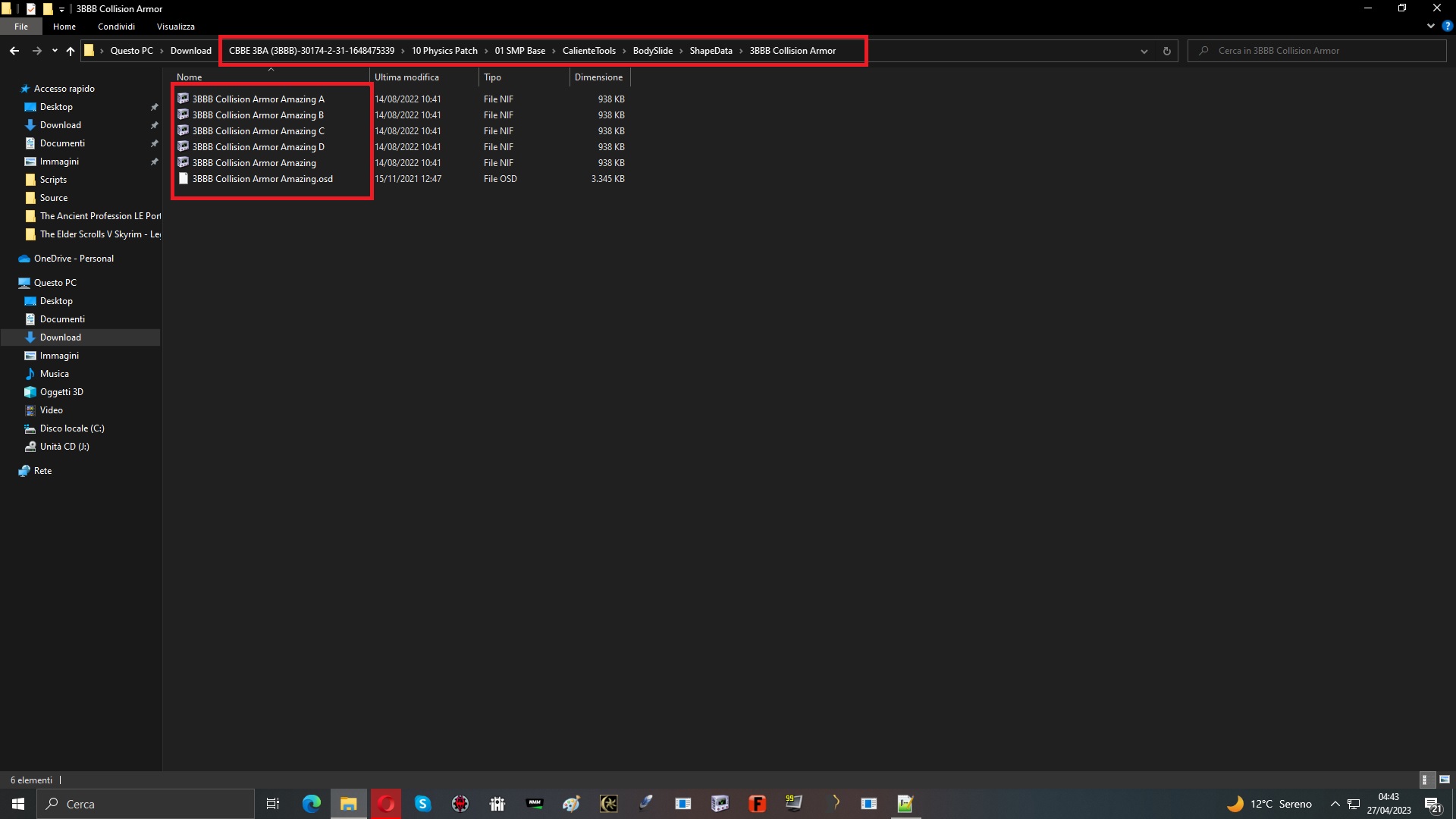Sort by Ultima modifica column header
This screenshot has width=1456, height=819.
424,77
